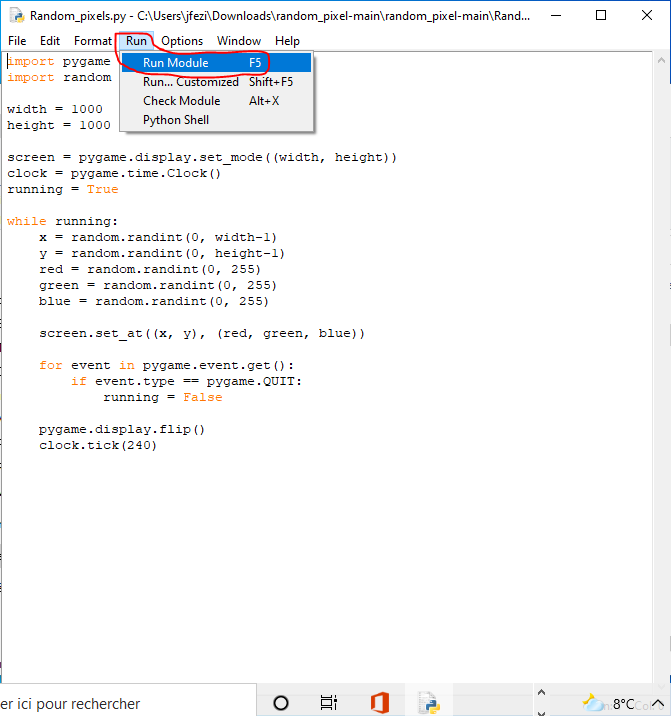Open Python Shell from Run menu
The width and height of the screenshot is (671, 716).
pos(176,120)
